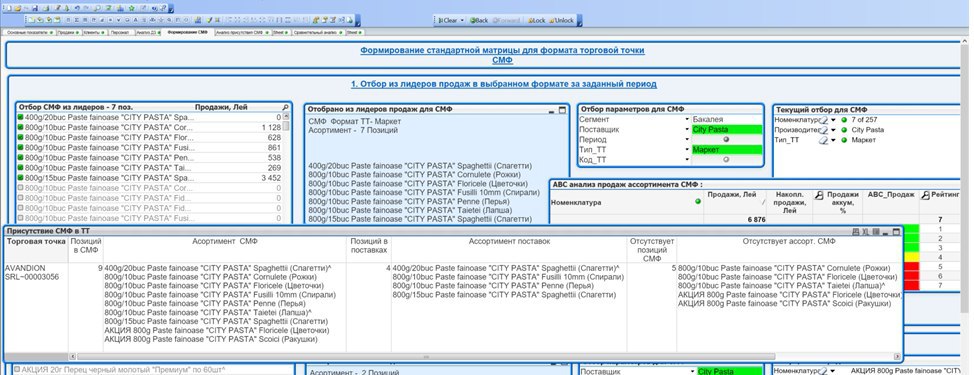Click the Back button
The image size is (974, 375).
click(479, 20)
